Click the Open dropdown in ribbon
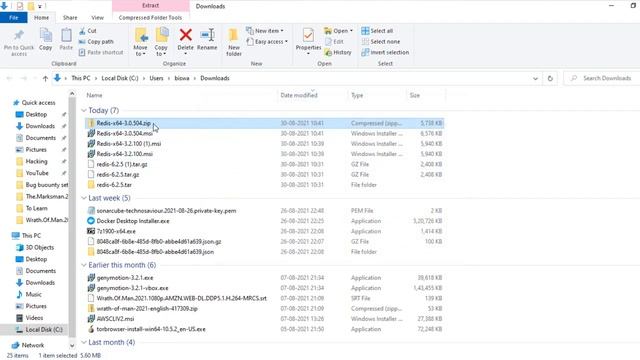Viewport: 640px width, 360px height. (x=338, y=31)
